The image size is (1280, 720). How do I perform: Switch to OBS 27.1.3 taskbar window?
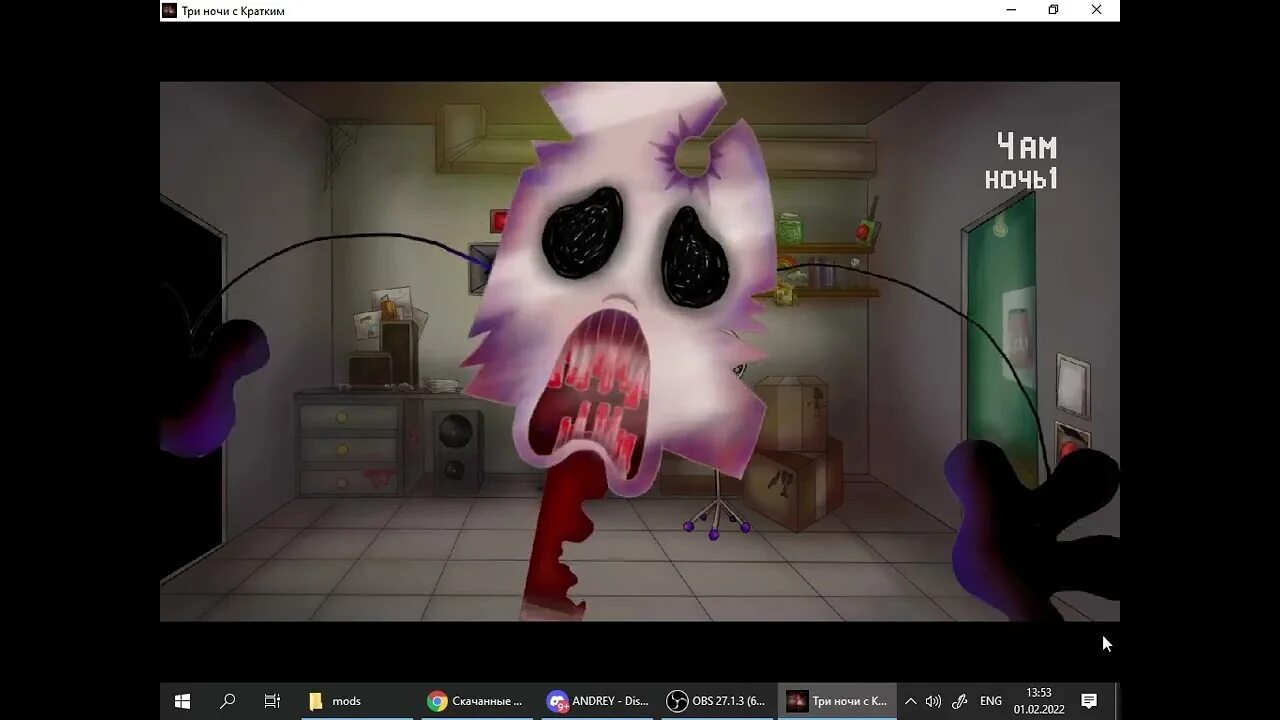click(x=716, y=701)
